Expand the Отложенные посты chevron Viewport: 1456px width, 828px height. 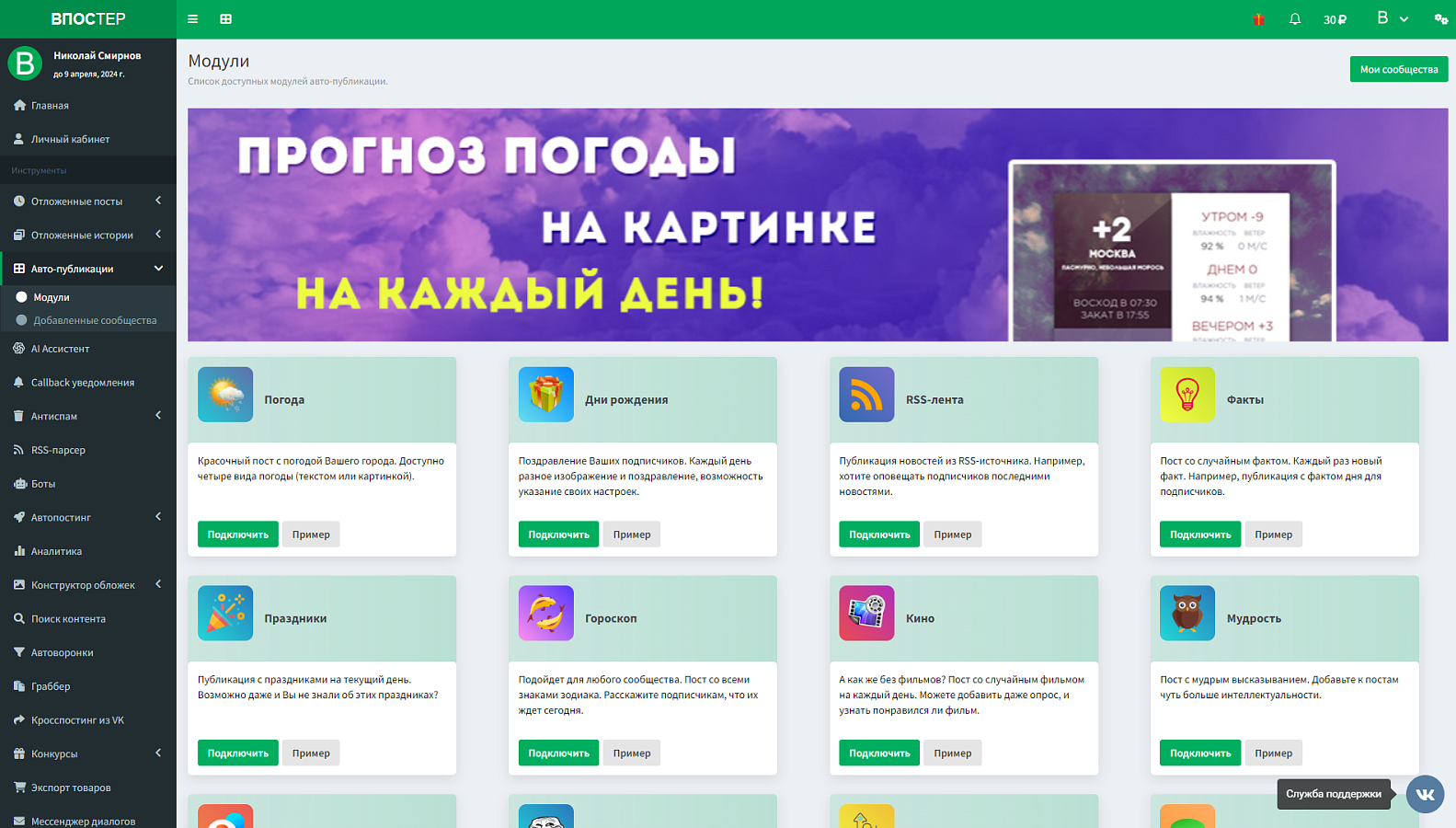pyautogui.click(x=158, y=201)
